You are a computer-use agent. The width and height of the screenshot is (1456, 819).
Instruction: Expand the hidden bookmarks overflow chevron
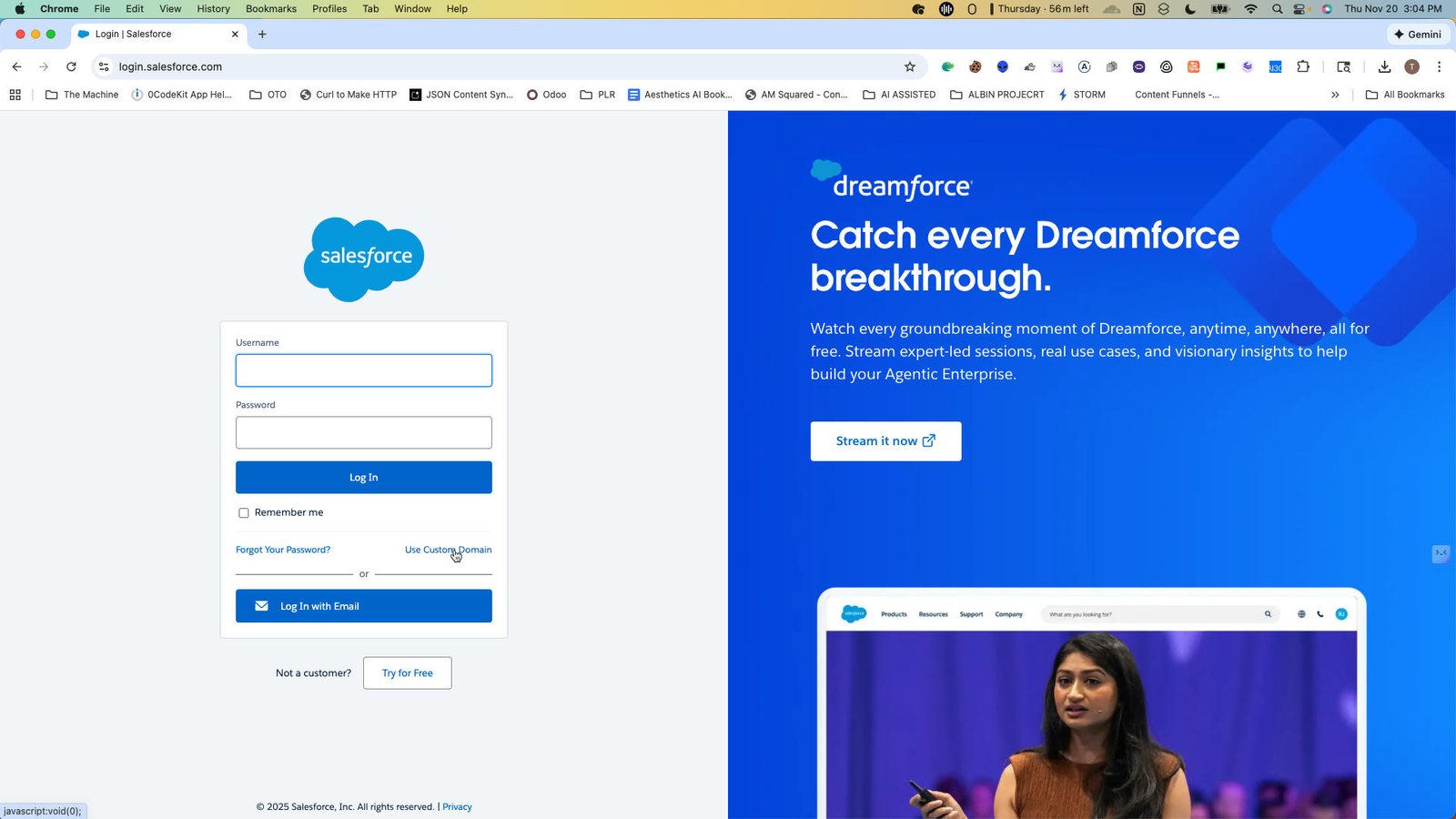[x=1335, y=95]
